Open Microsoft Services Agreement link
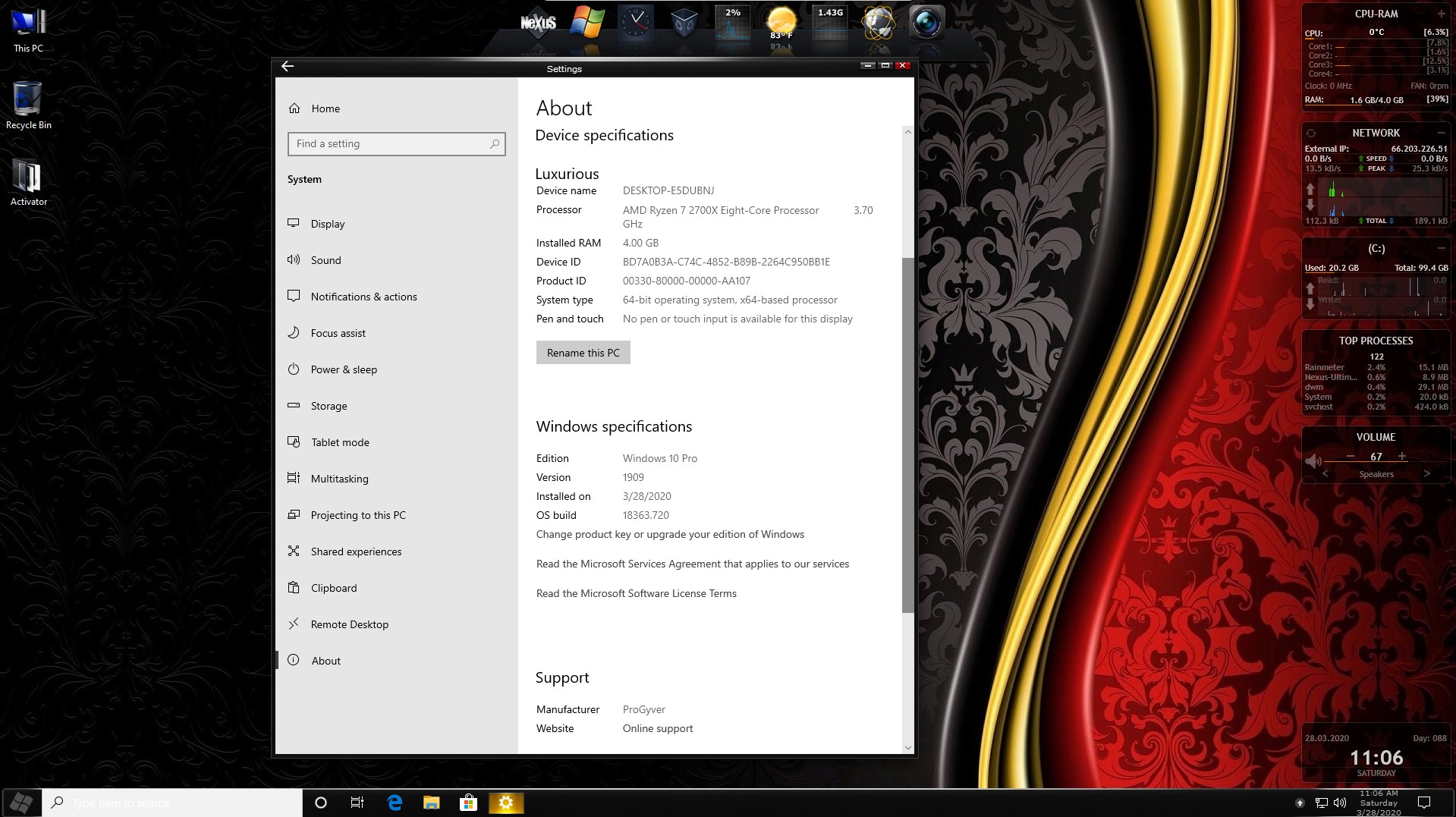 tap(693, 564)
